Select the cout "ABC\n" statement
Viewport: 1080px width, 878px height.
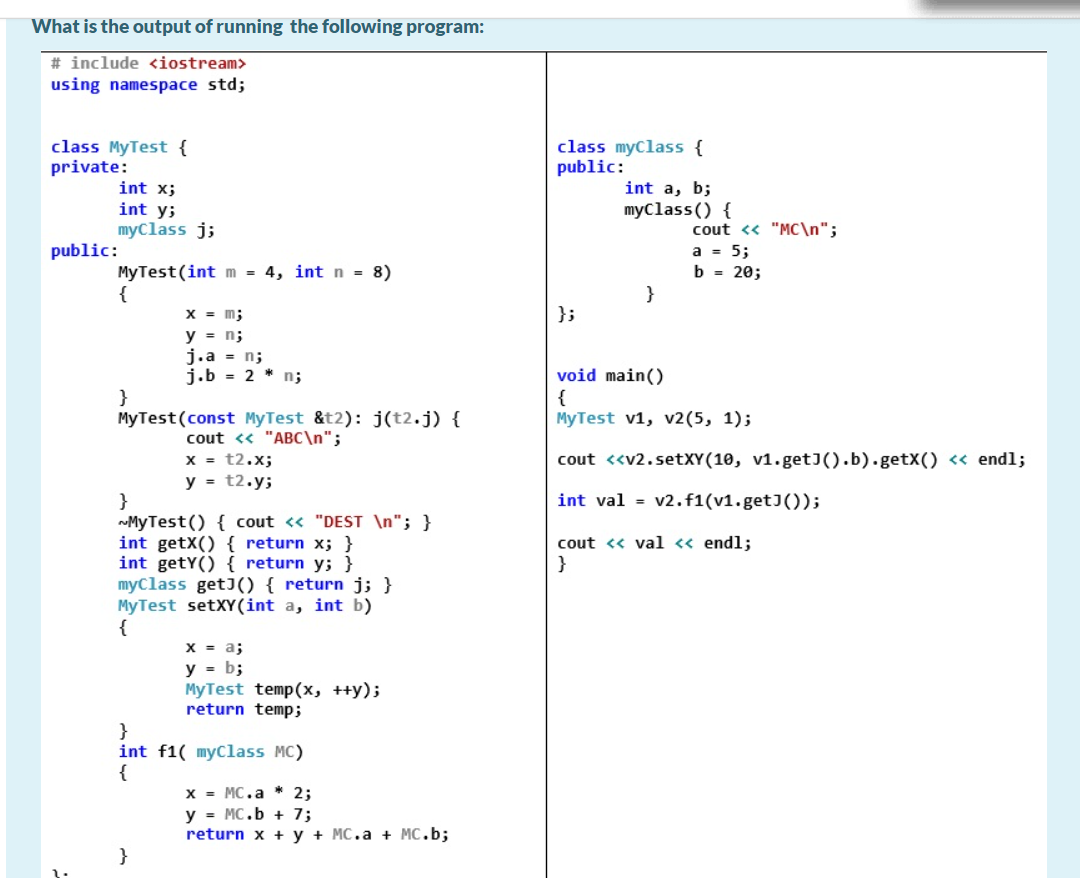(x=263, y=439)
